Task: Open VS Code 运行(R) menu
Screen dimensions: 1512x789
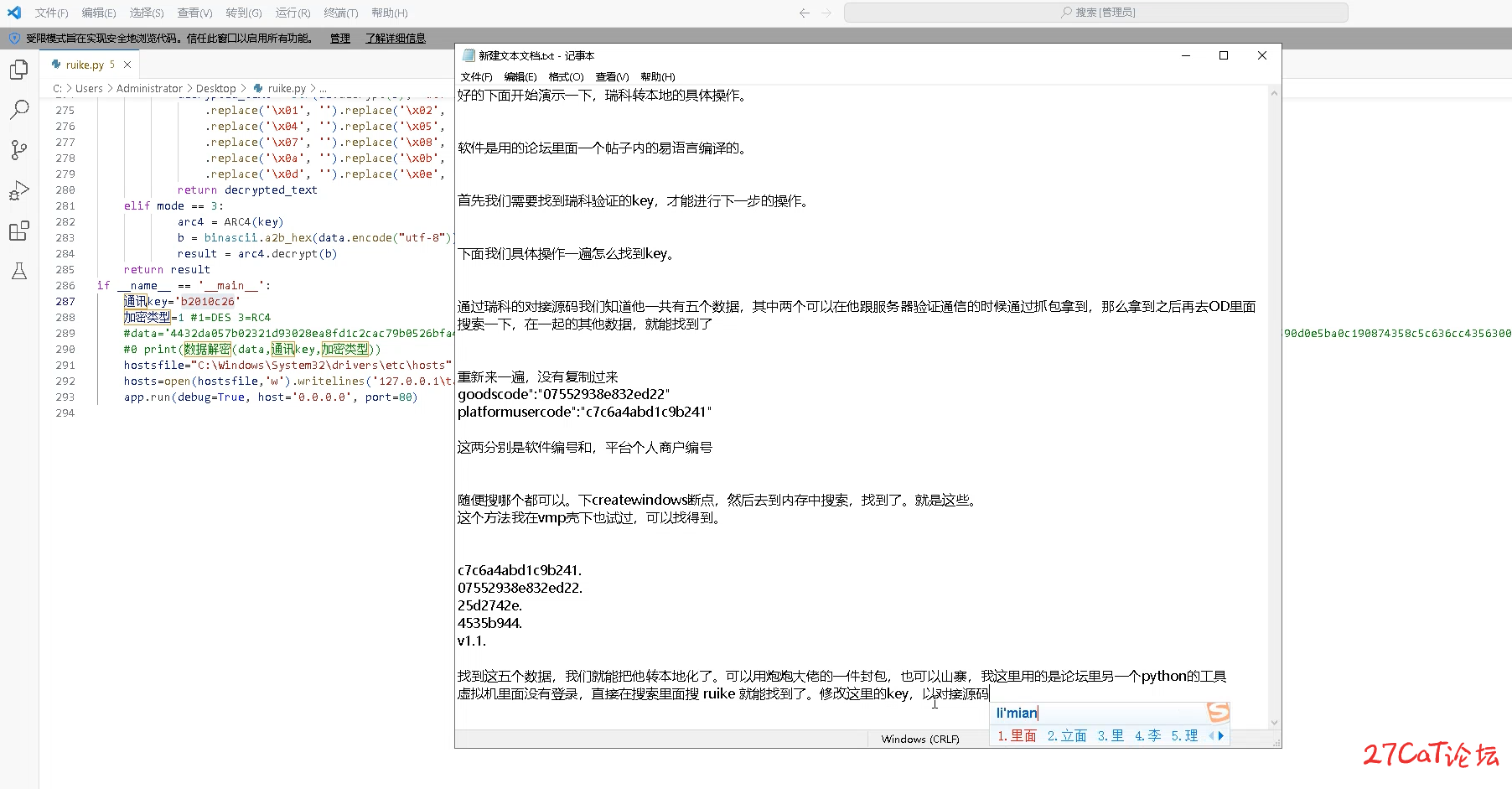Action: (x=293, y=13)
